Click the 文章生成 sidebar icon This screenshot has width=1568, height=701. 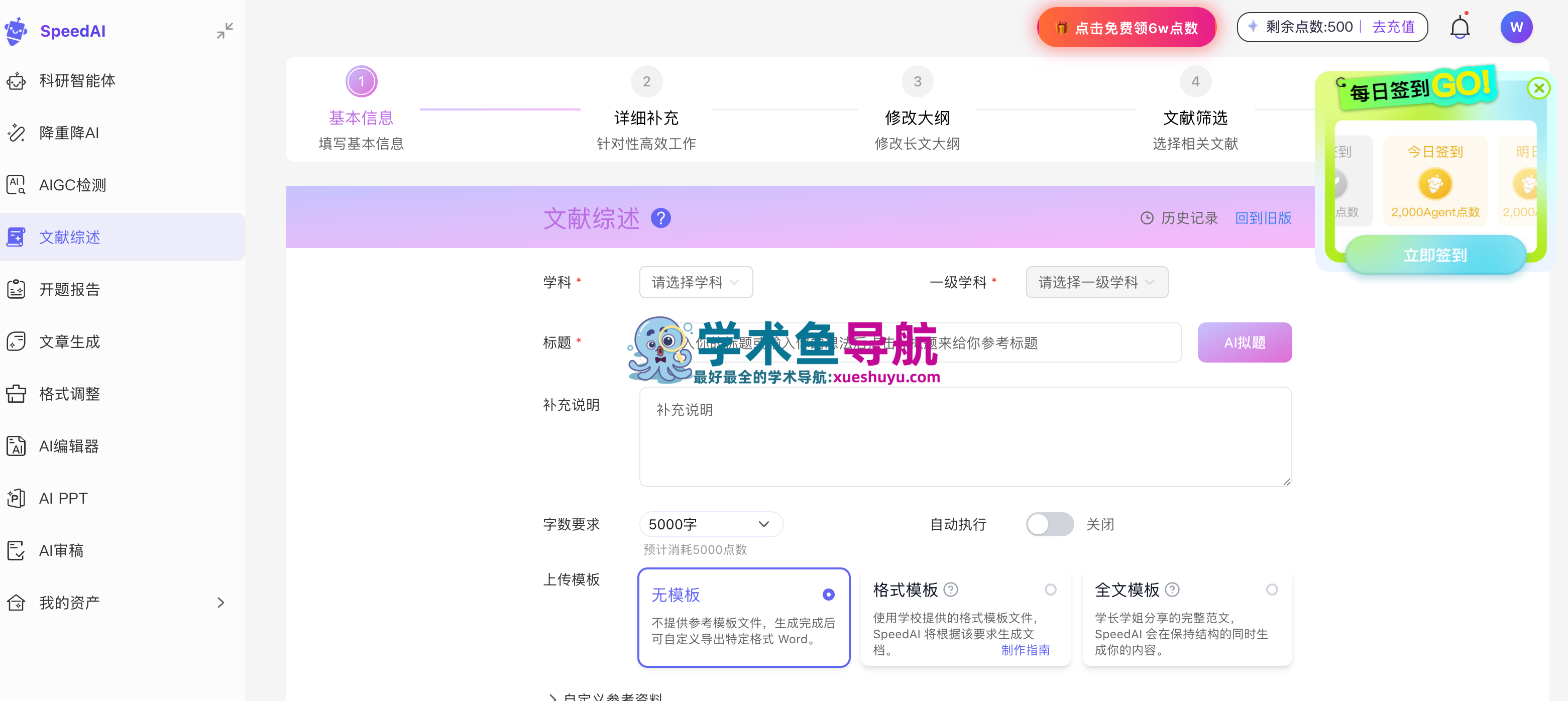(17, 342)
